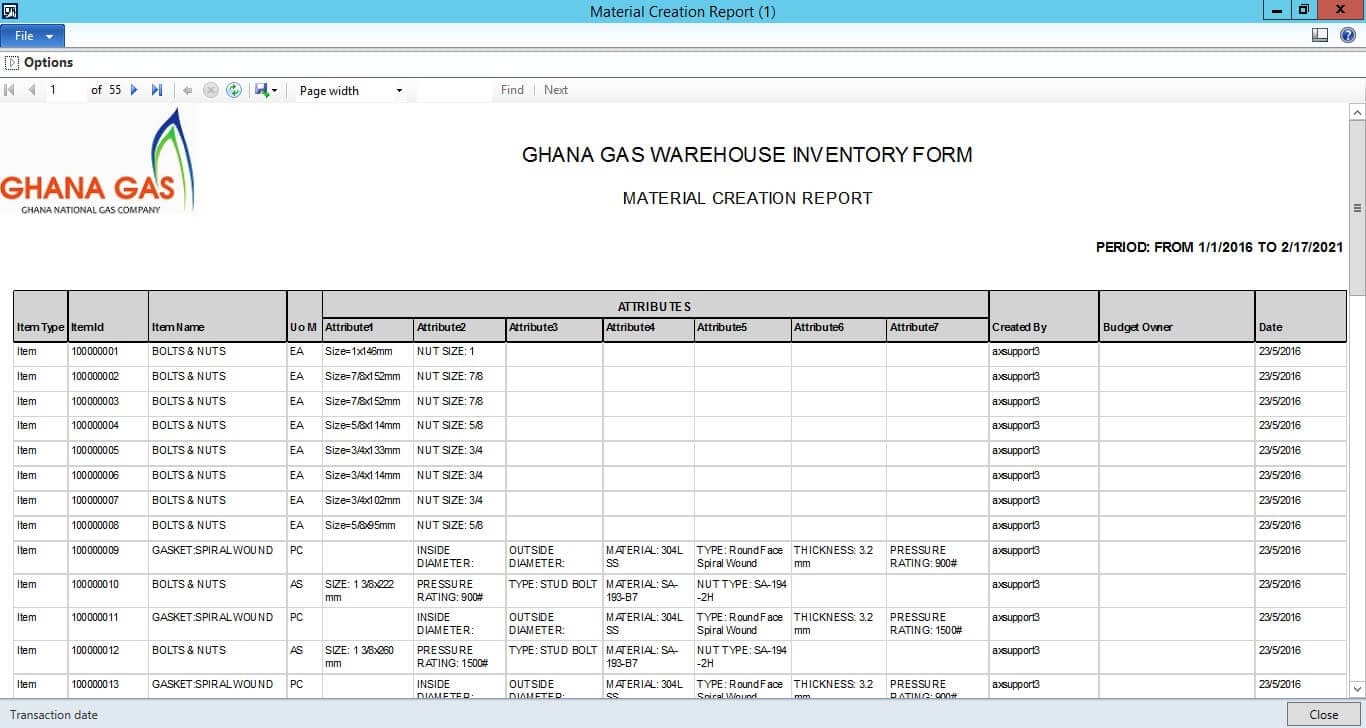1366x728 pixels.
Task: Click the Options icon above the report
Action: [10, 62]
